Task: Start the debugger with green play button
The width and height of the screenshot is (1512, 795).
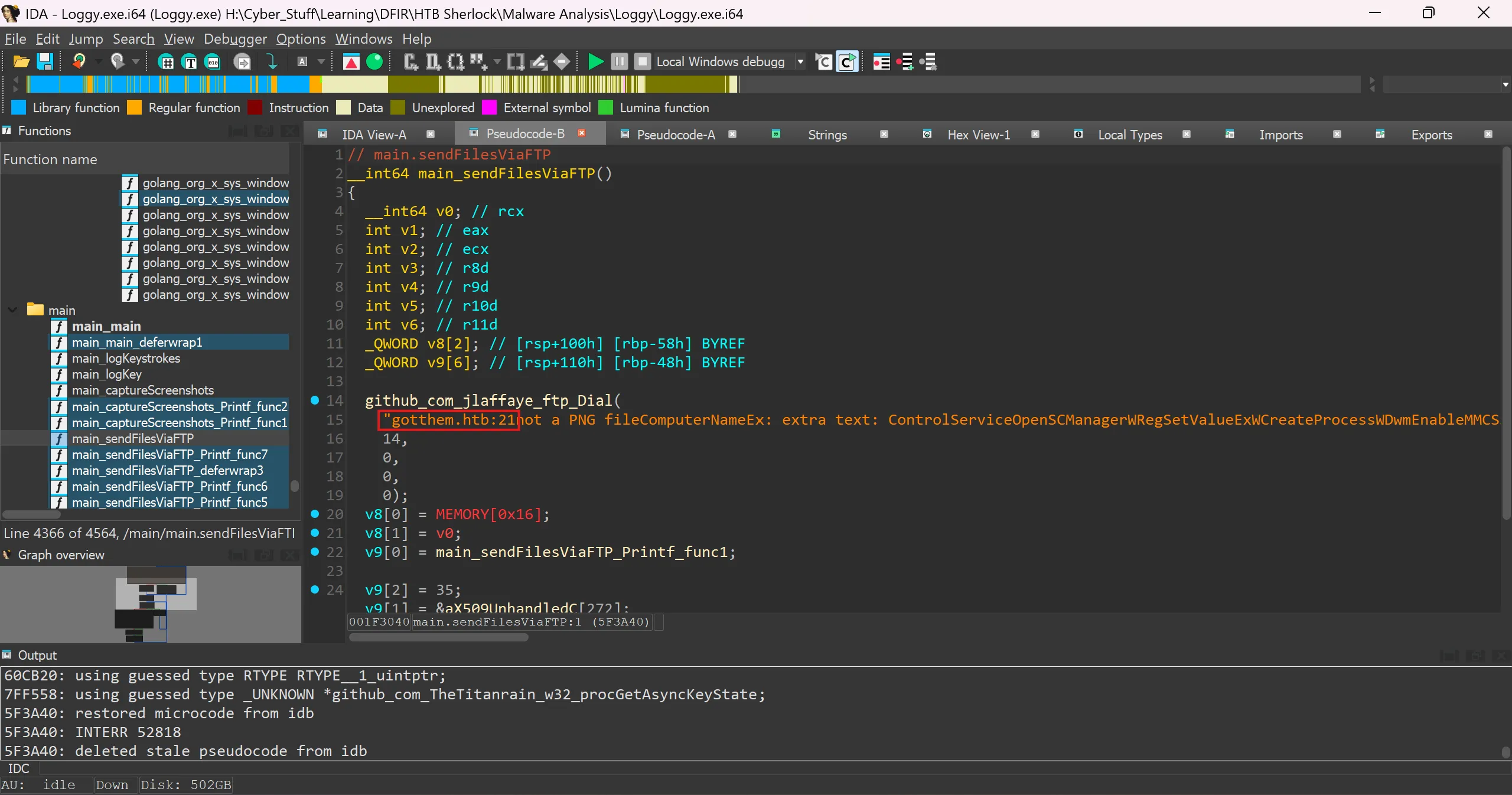Action: 595,61
